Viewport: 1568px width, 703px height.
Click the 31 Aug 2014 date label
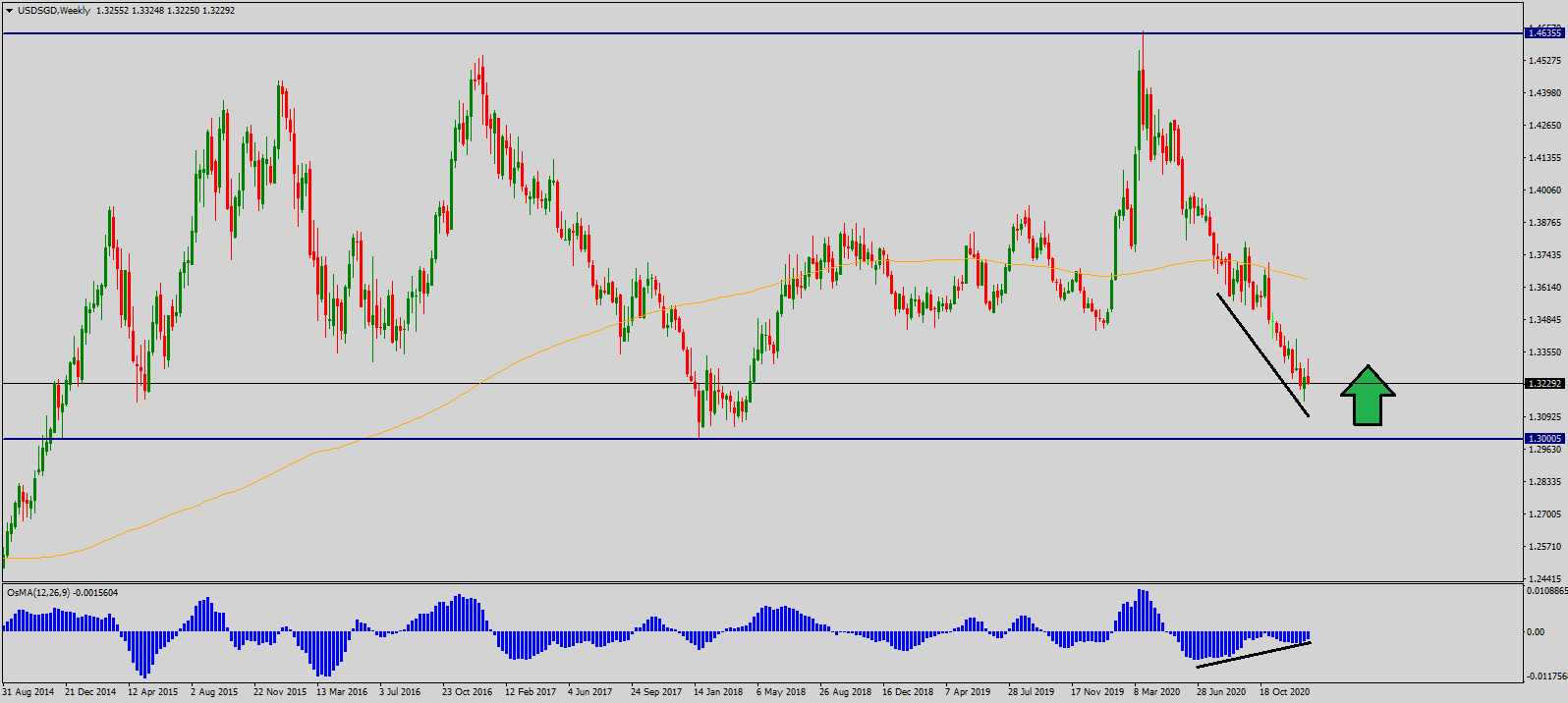tap(28, 692)
